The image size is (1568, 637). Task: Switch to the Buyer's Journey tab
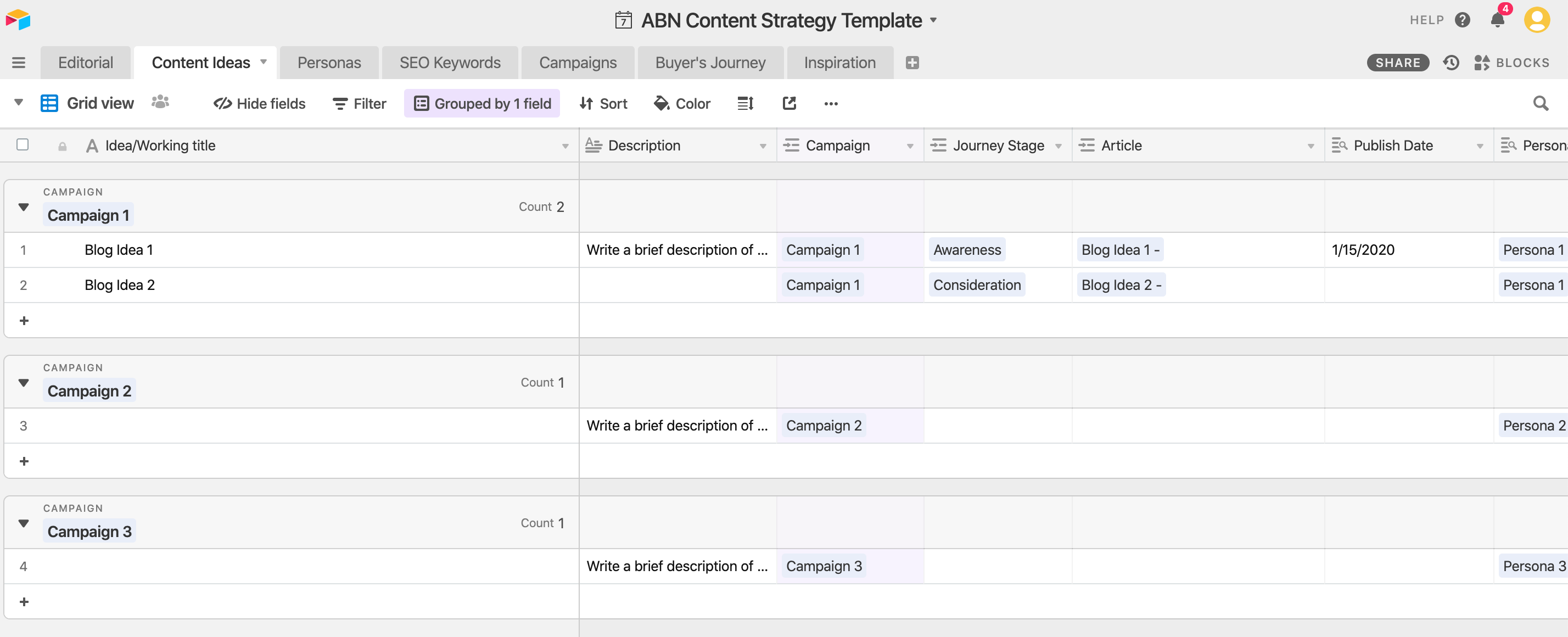pyautogui.click(x=710, y=62)
